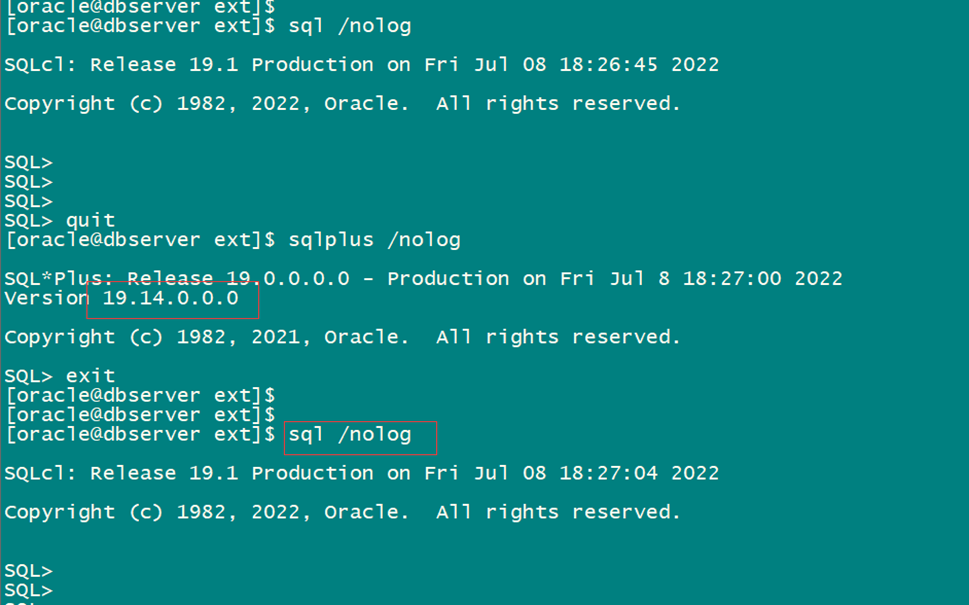Click the first empty SQL> prompt after SQLcl banner
This screenshot has height=605, width=969.
tap(28, 163)
